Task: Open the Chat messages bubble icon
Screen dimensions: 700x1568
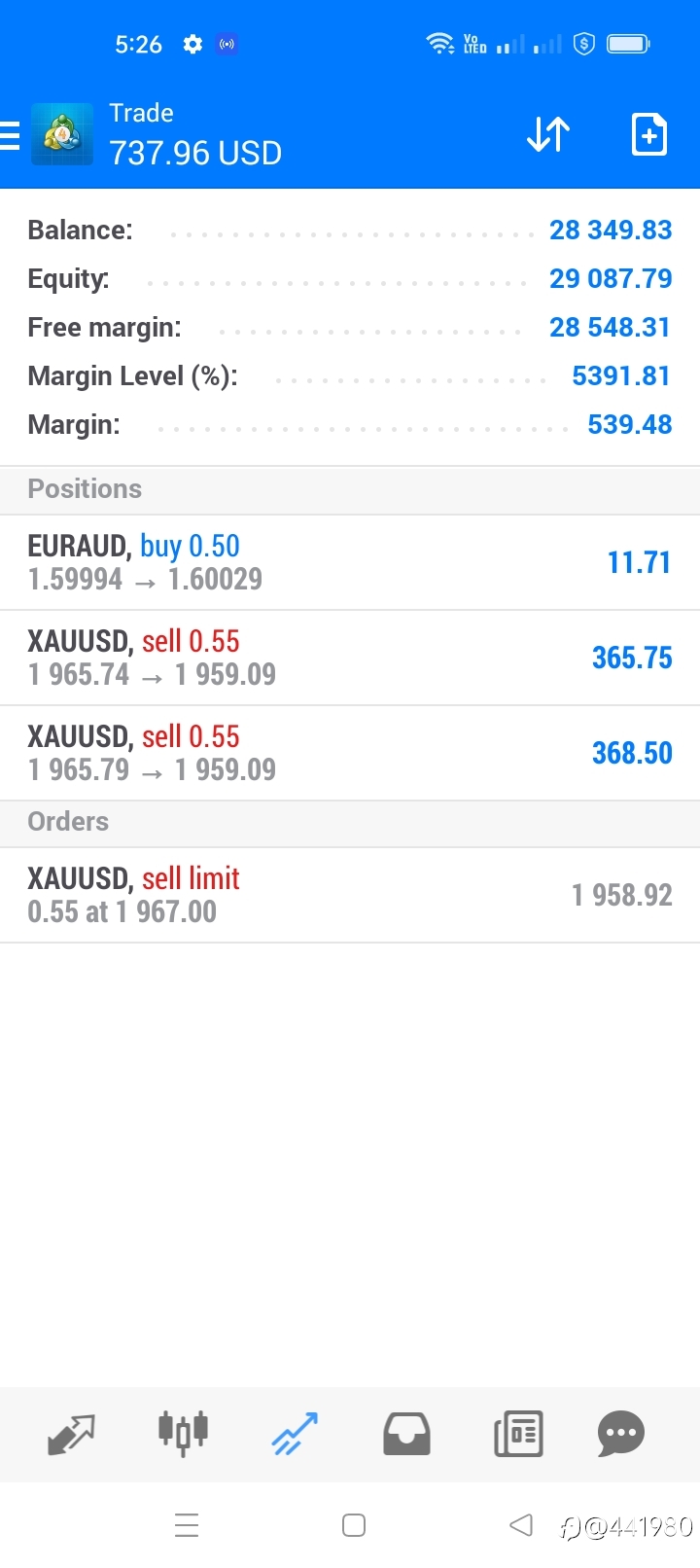Action: click(621, 1433)
